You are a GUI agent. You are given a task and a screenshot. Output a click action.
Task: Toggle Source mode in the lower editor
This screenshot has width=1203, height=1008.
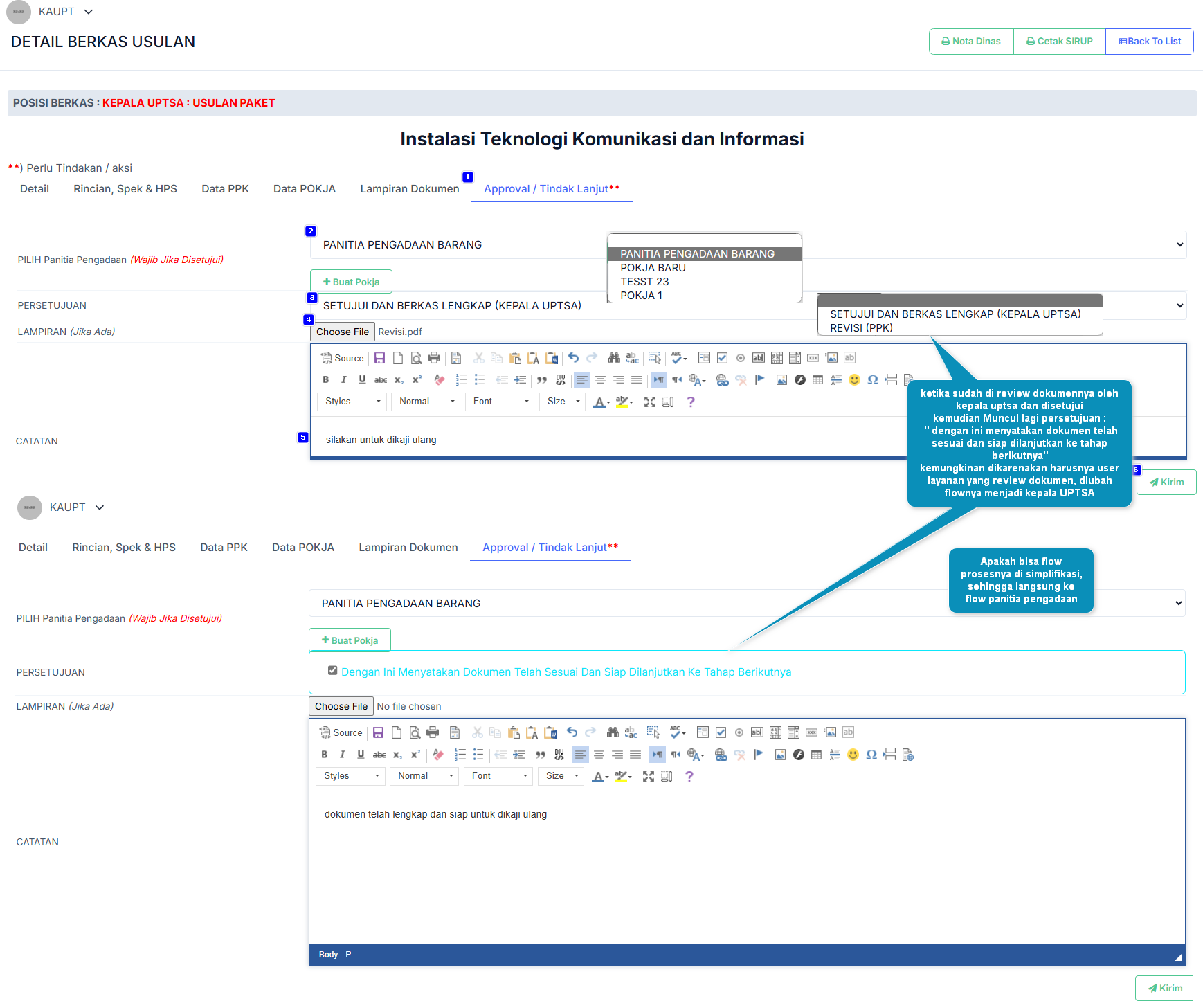coord(341,732)
